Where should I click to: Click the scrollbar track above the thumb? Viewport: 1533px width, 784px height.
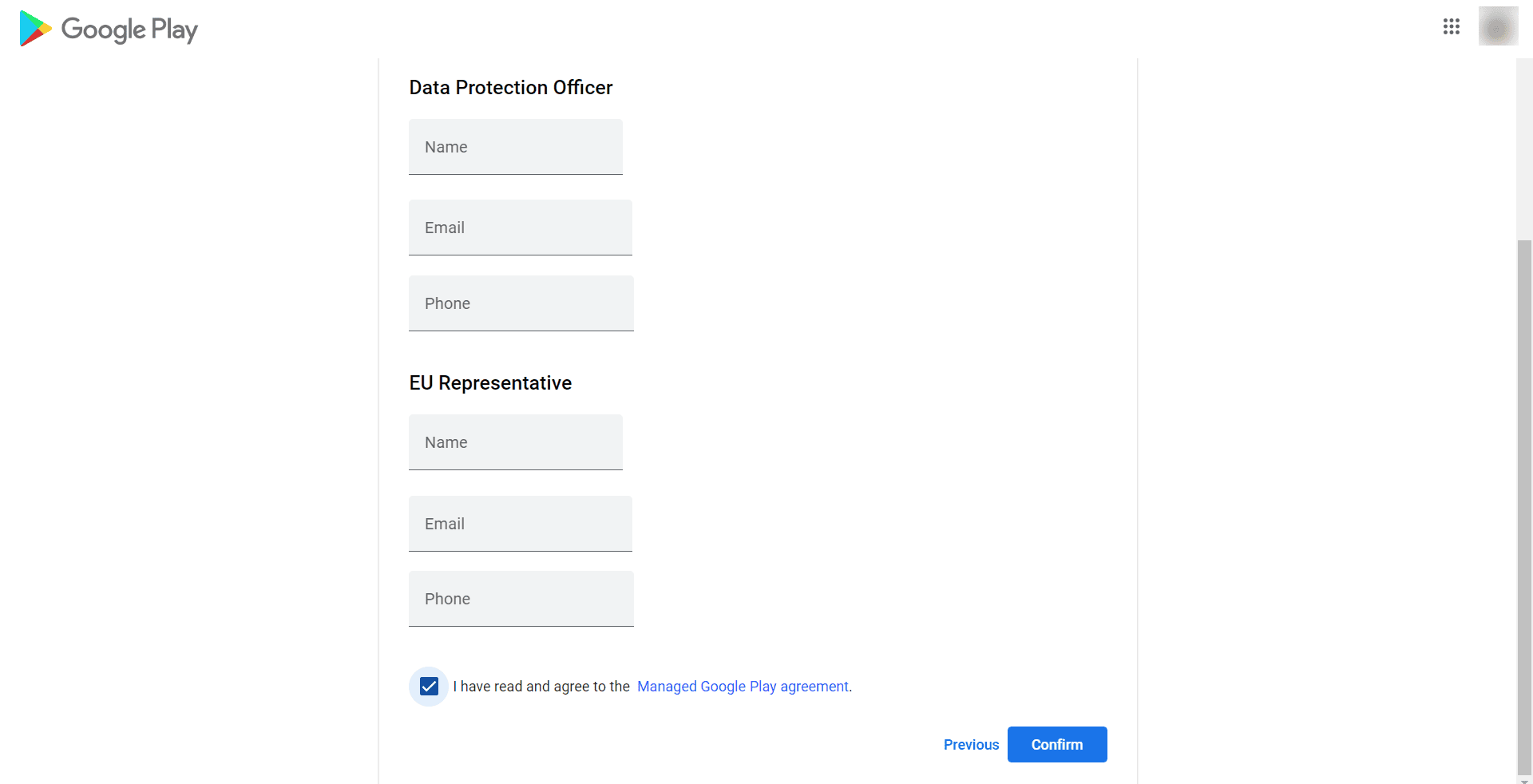click(1524, 144)
